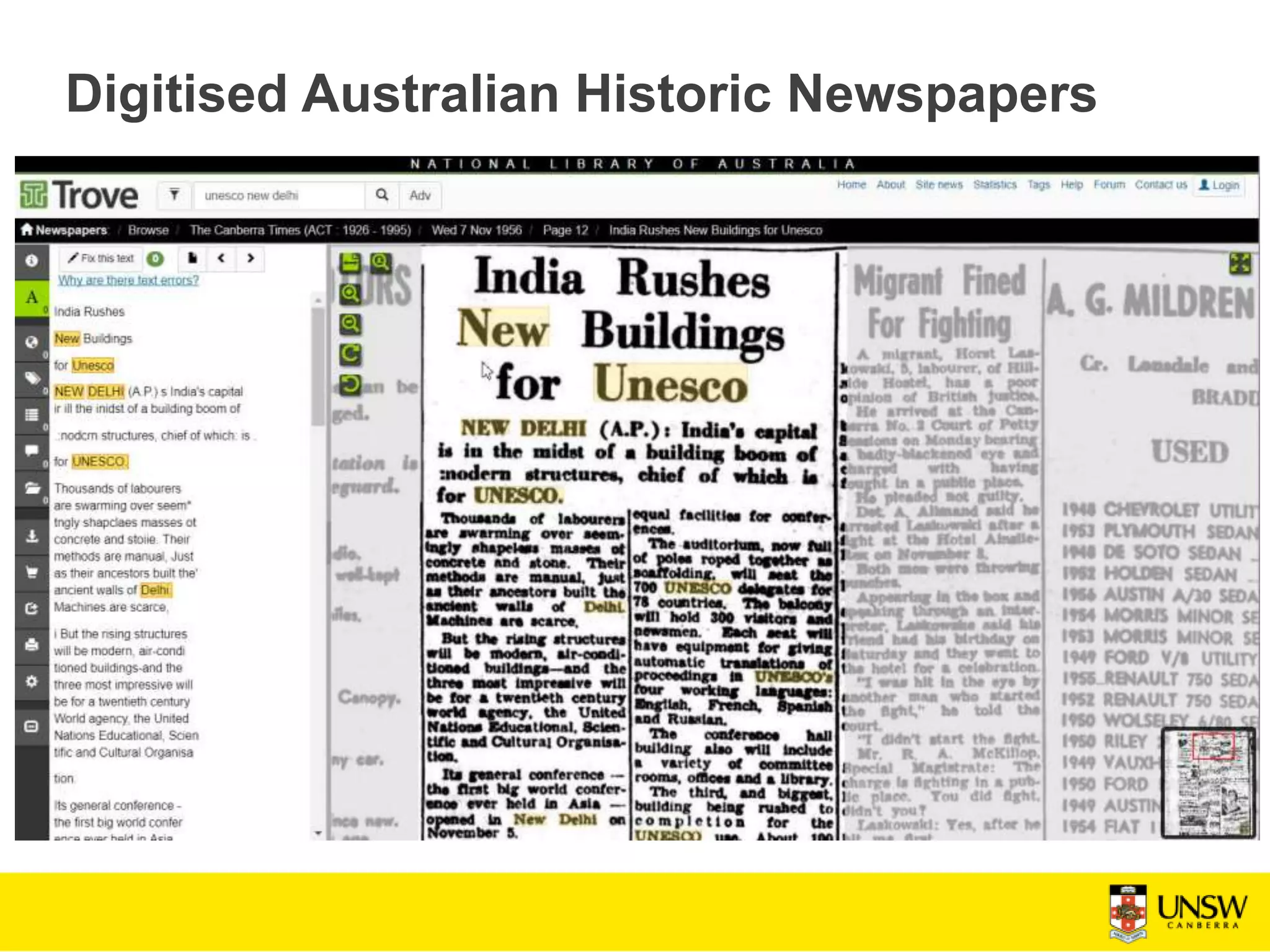Screen dimensions: 1270x952
Task: Zoom in on the newspaper image
Action: point(350,294)
